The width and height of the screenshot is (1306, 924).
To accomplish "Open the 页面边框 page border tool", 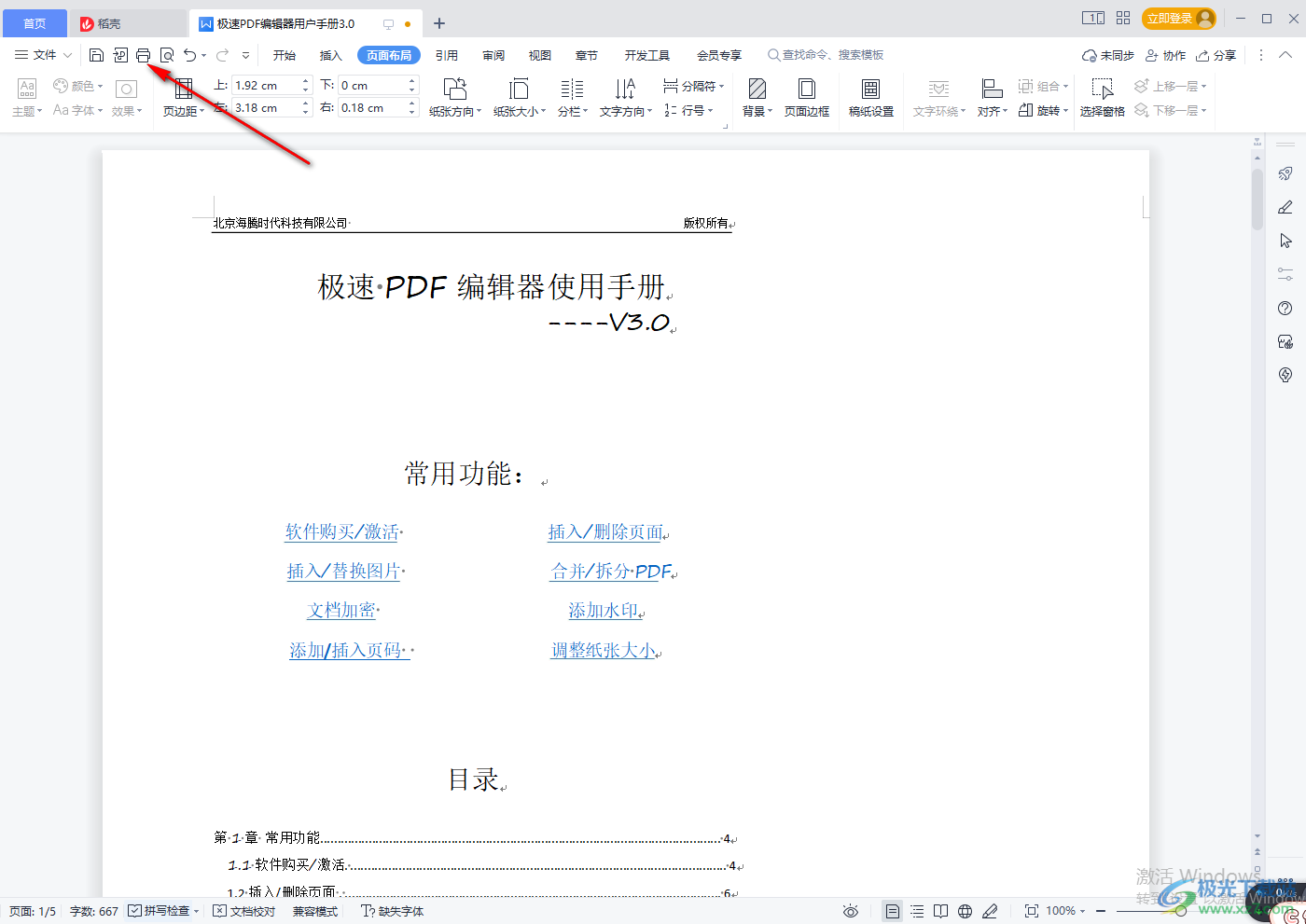I will click(x=807, y=98).
